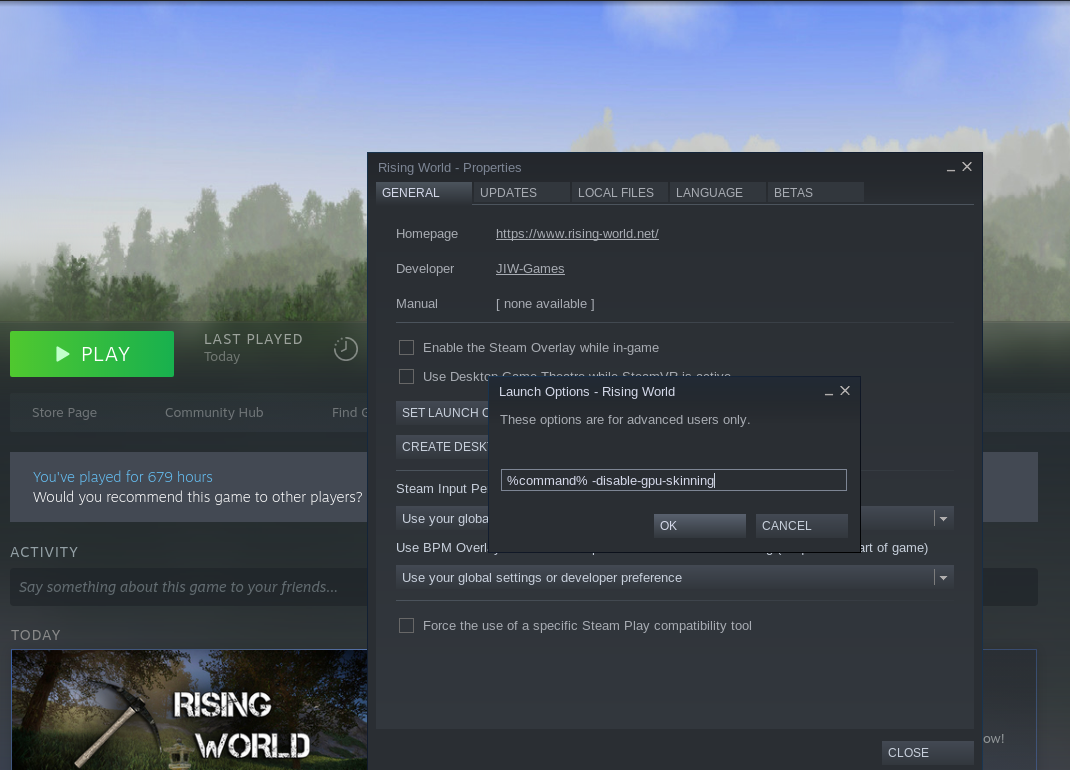Minimize the Rising World Properties window
The image size is (1070, 770).
(951, 168)
